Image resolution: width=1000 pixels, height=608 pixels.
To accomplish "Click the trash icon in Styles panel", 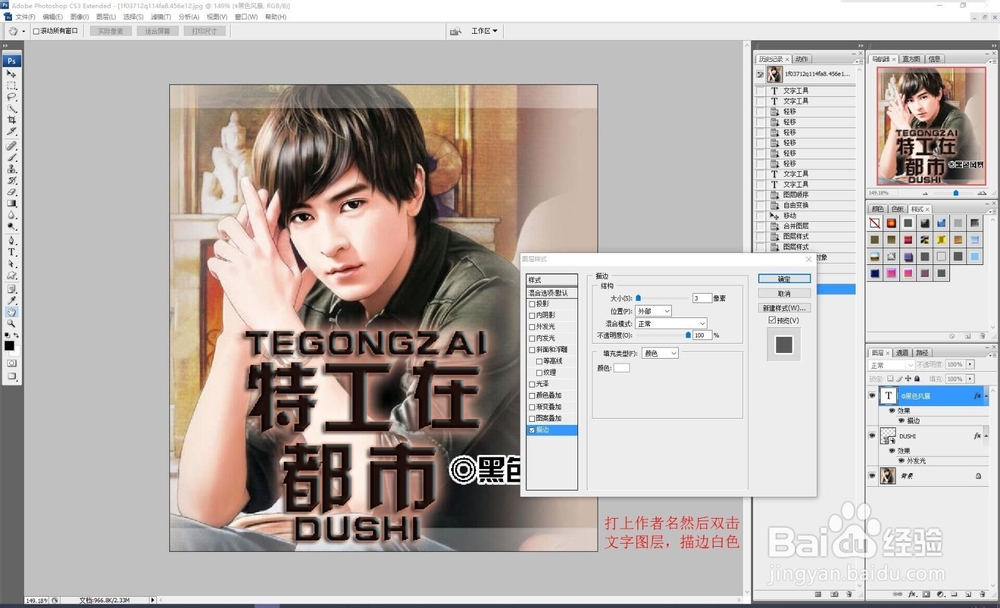I will (x=982, y=336).
